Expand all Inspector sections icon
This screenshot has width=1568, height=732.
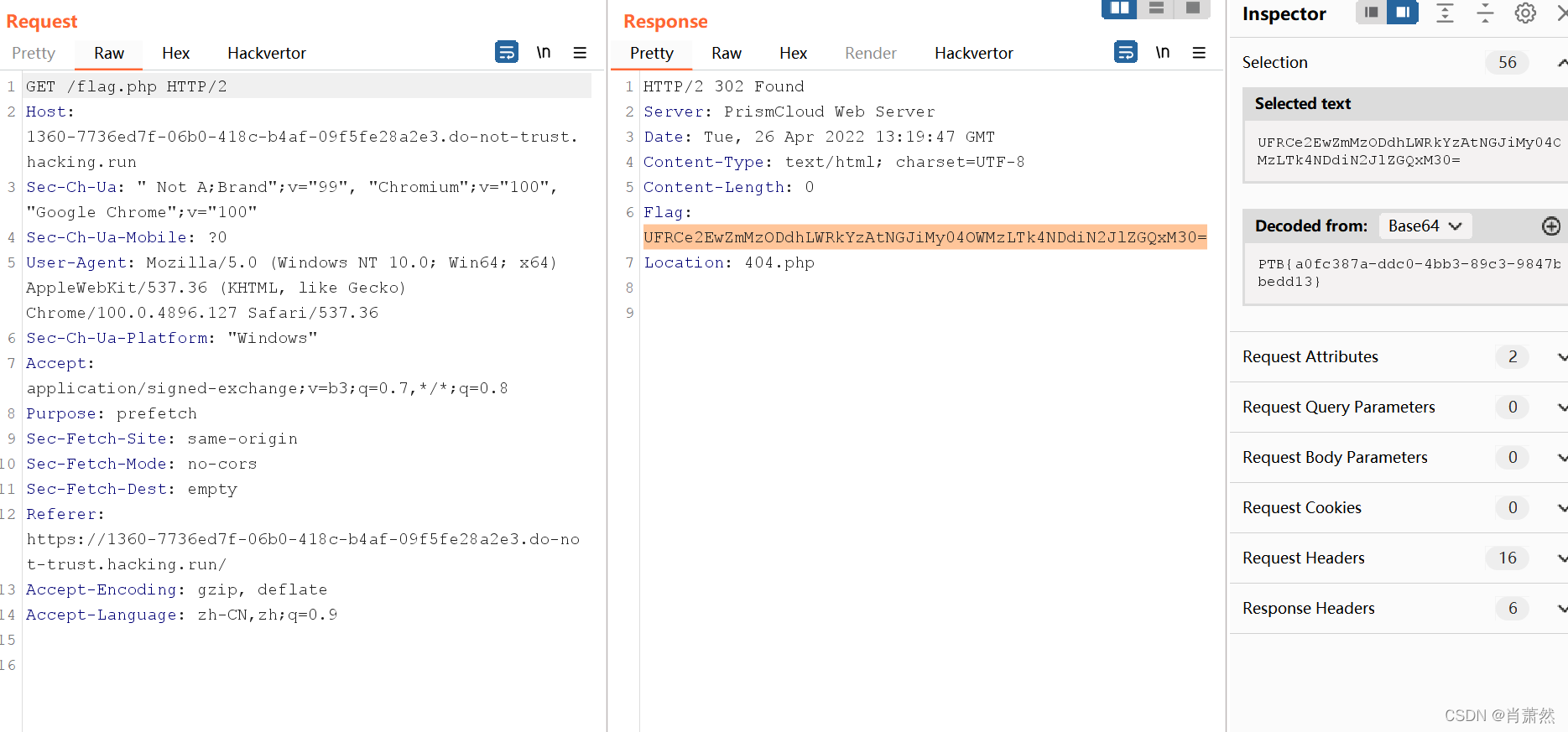pos(1445,13)
